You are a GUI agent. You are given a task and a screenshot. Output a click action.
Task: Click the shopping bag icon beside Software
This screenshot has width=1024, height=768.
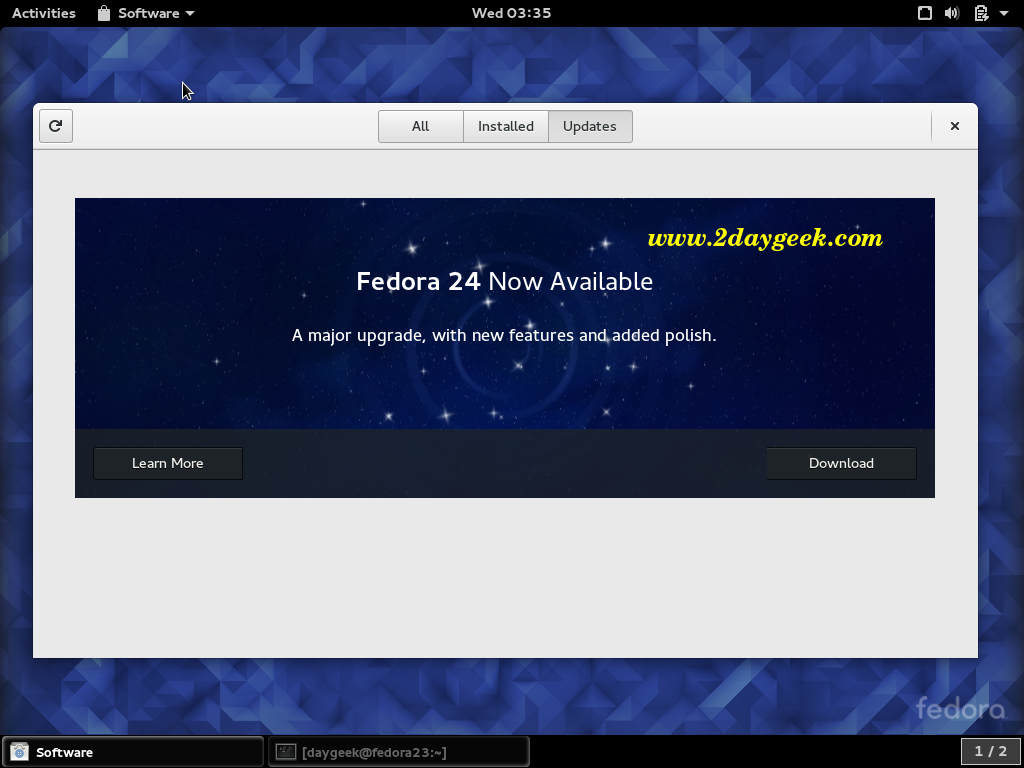coord(104,13)
